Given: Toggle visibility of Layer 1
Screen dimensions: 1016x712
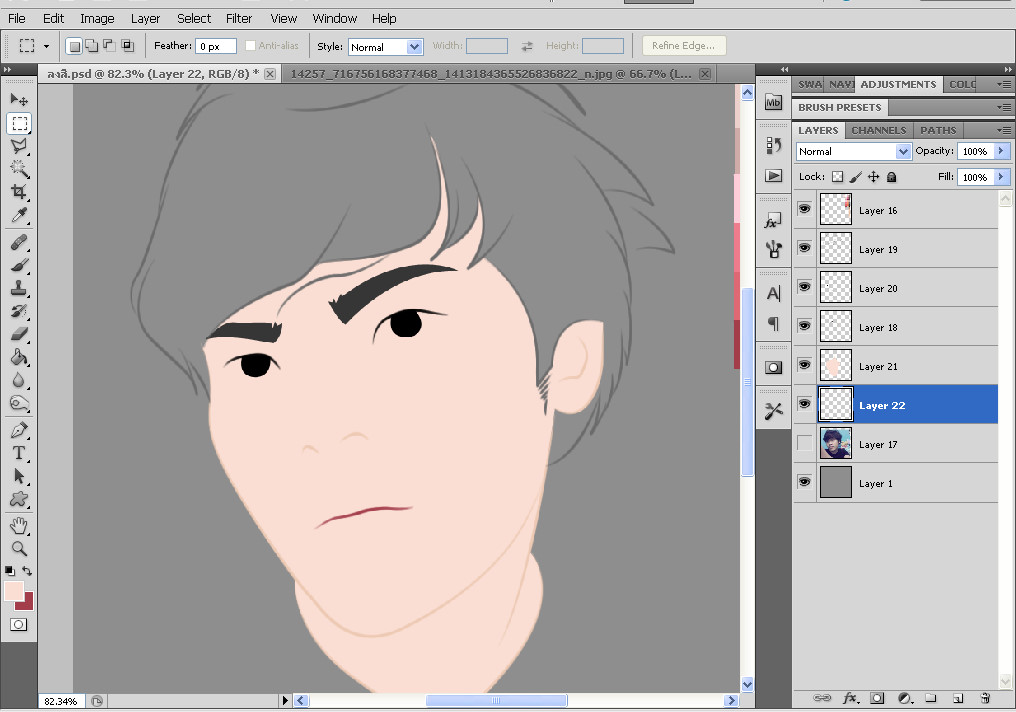Looking at the screenshot, I should (804, 483).
